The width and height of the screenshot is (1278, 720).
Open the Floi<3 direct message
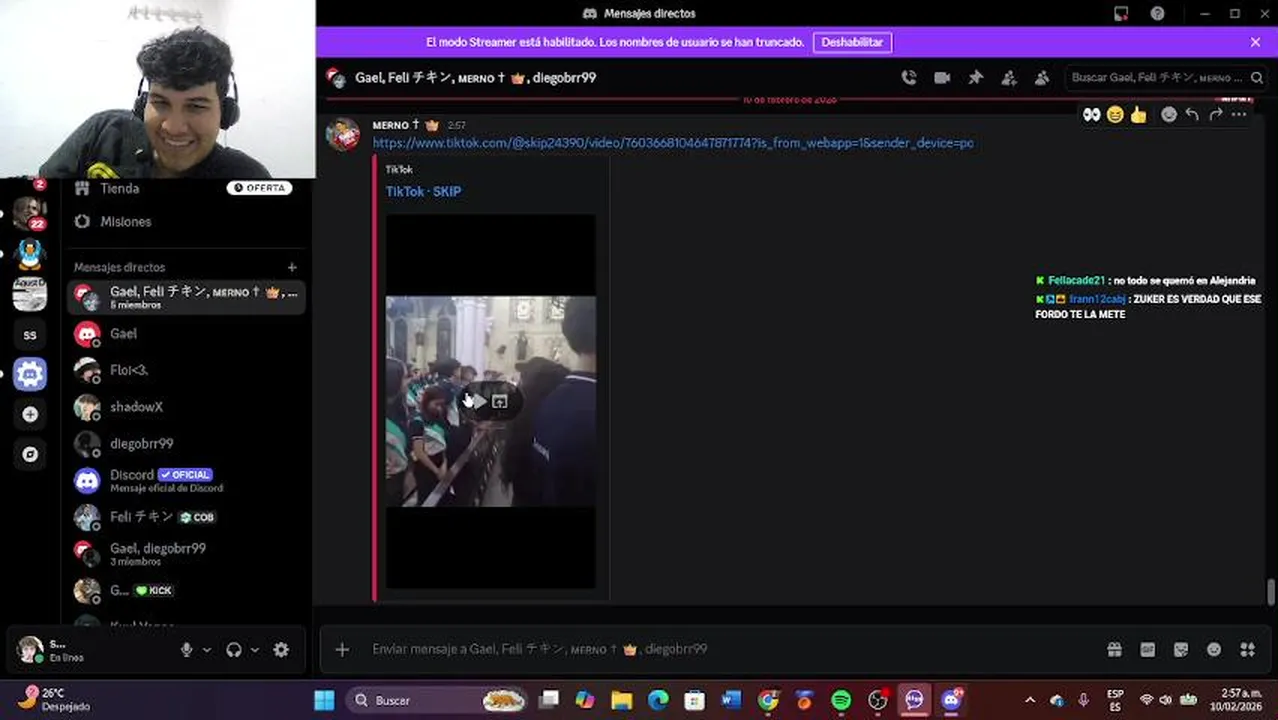click(186, 370)
